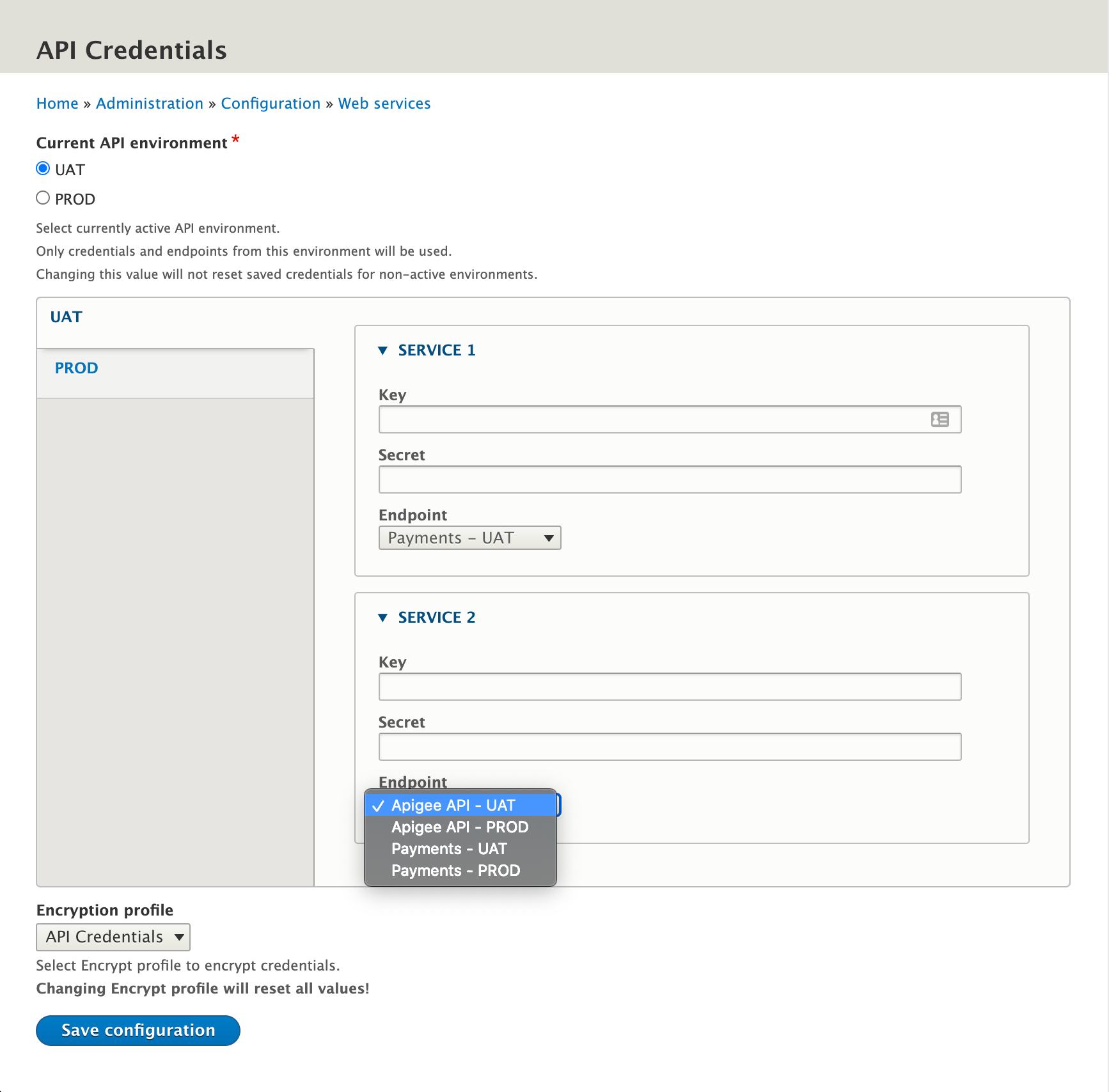
Task: Click the autofill icon in Service 1 Key field
Action: point(940,419)
